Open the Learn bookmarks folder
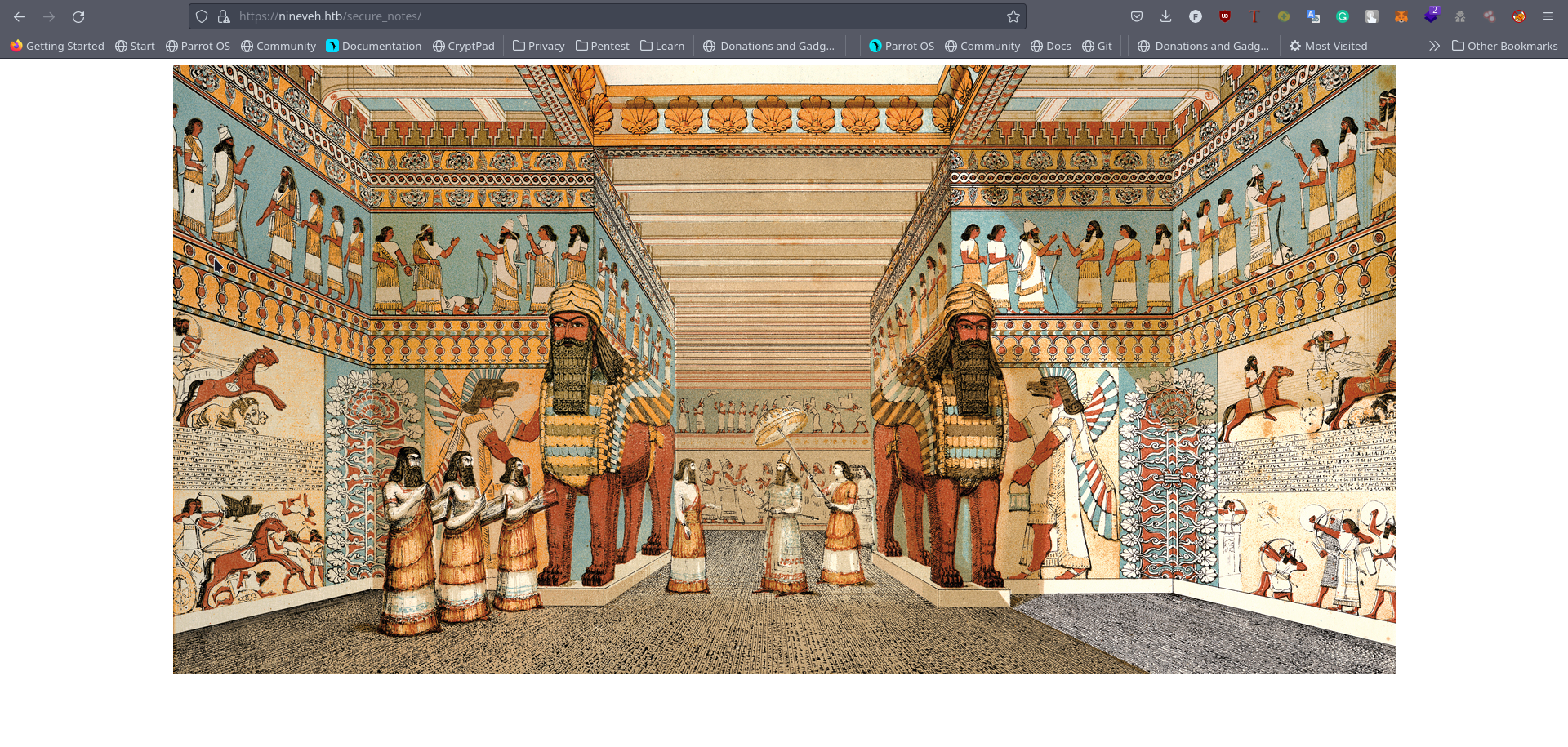Viewport: 1568px width, 747px height. point(662,46)
